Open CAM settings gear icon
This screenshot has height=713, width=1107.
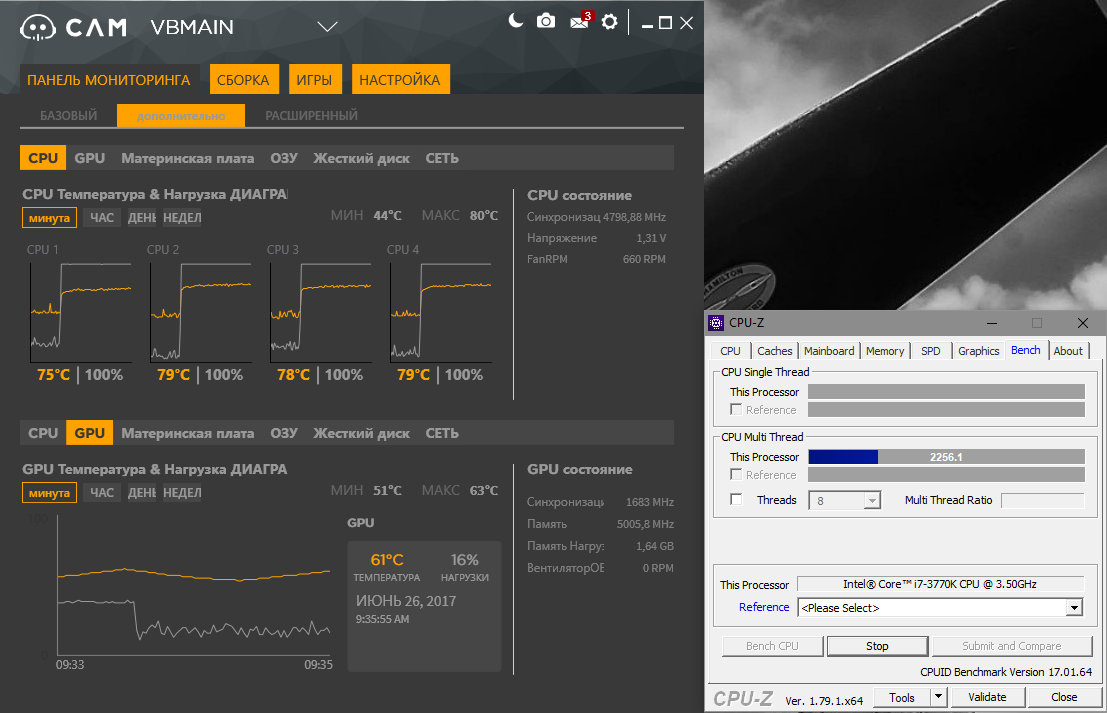click(x=609, y=22)
